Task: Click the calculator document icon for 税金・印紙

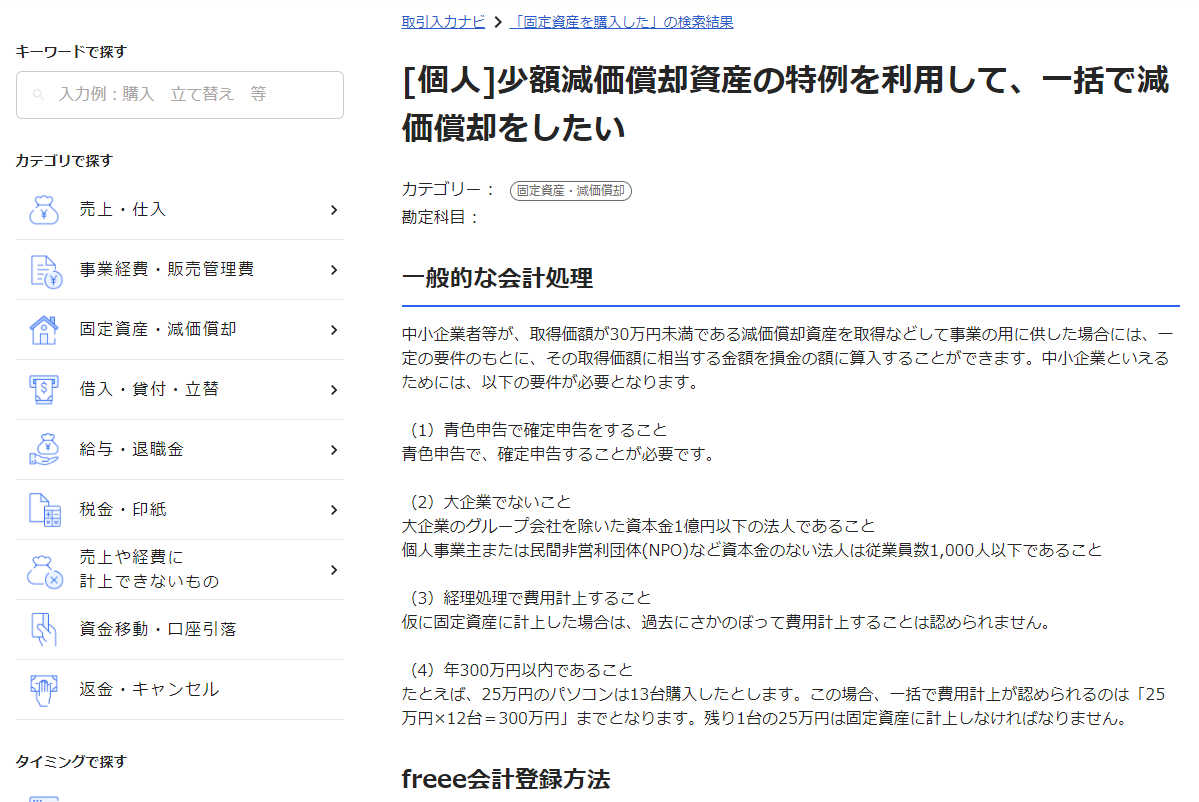Action: point(44,510)
